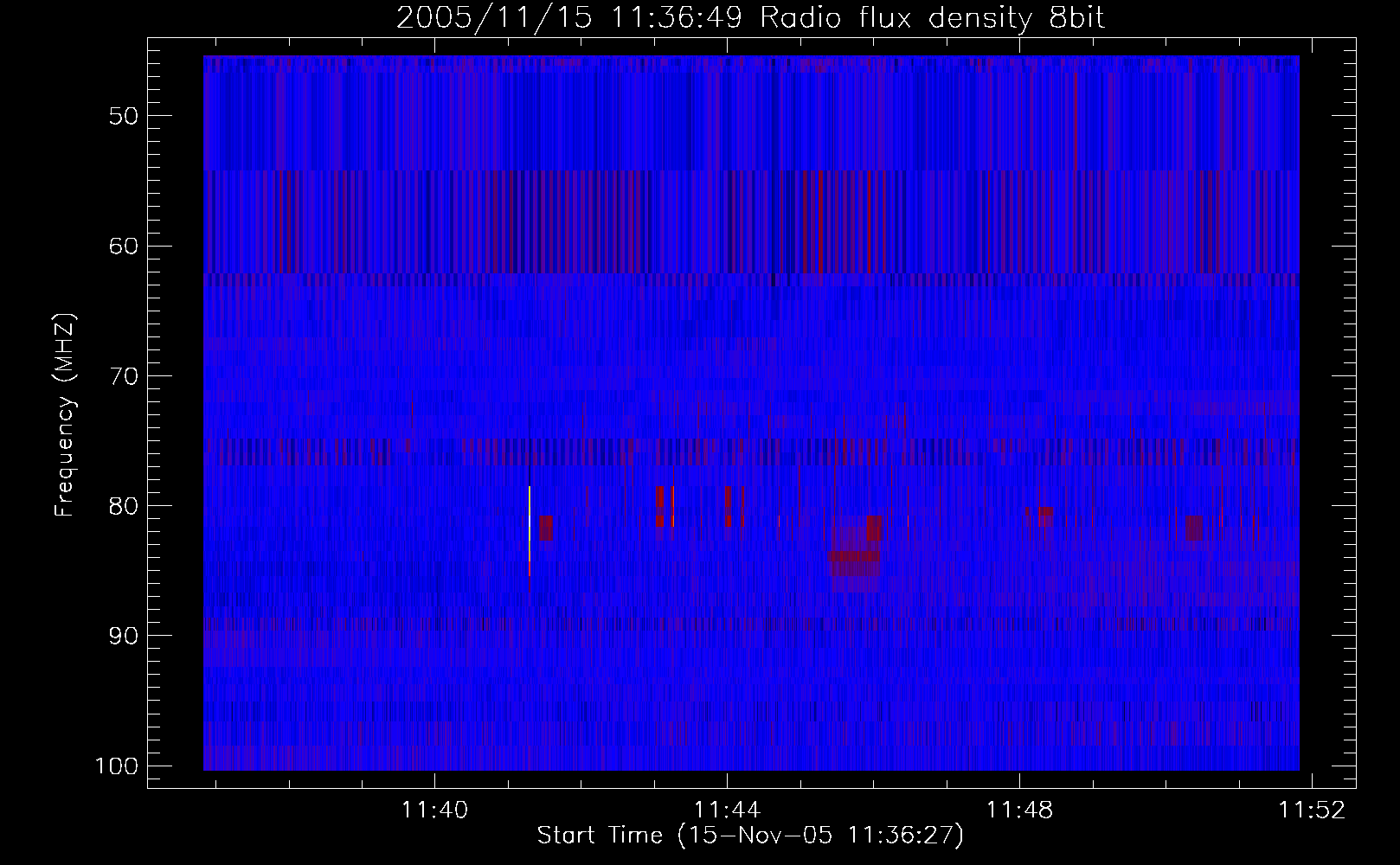
Task: Click the bright yellow burst line near 80 MHz
Action: 530,530
